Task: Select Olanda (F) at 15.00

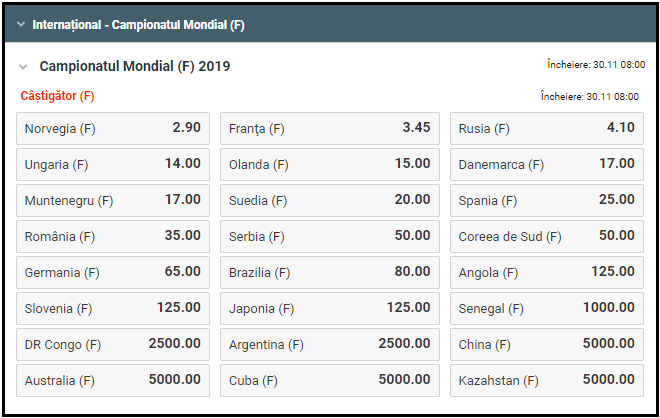Action: coord(329,164)
